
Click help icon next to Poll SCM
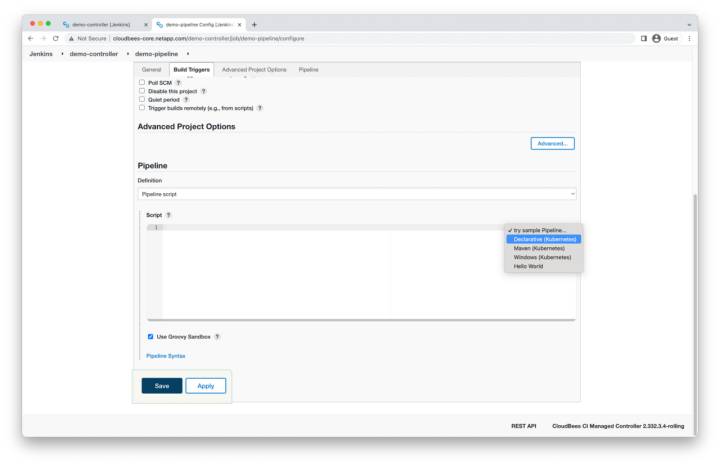pyautogui.click(x=179, y=82)
